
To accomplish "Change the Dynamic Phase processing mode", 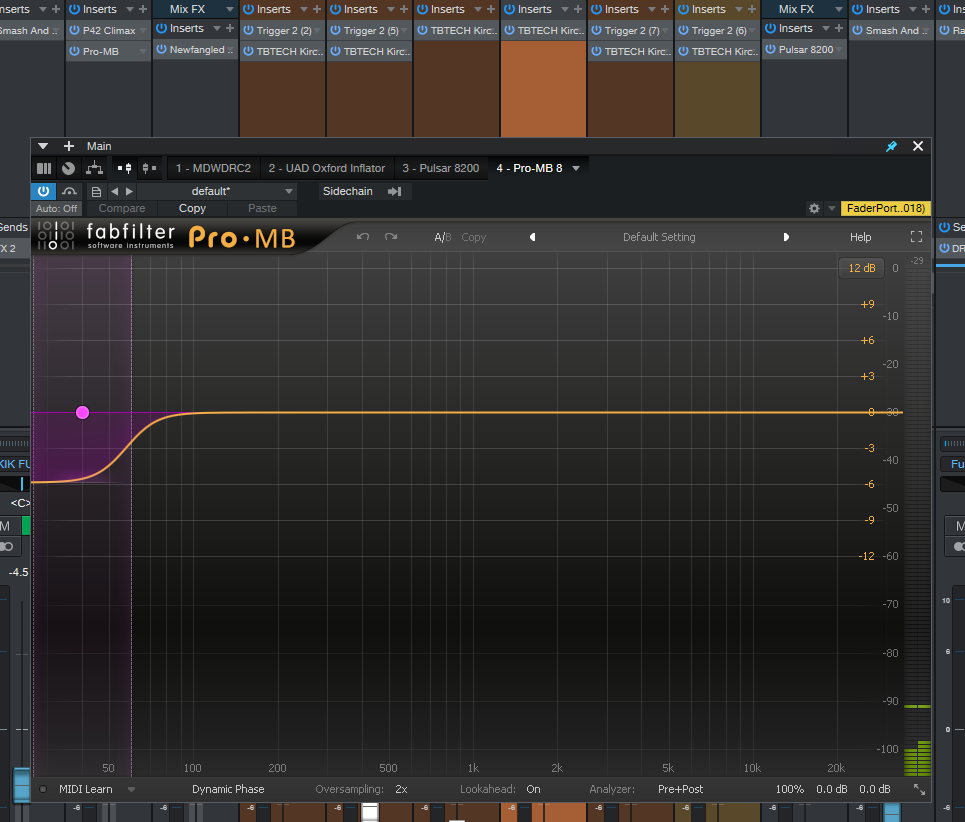I will pyautogui.click(x=228, y=789).
